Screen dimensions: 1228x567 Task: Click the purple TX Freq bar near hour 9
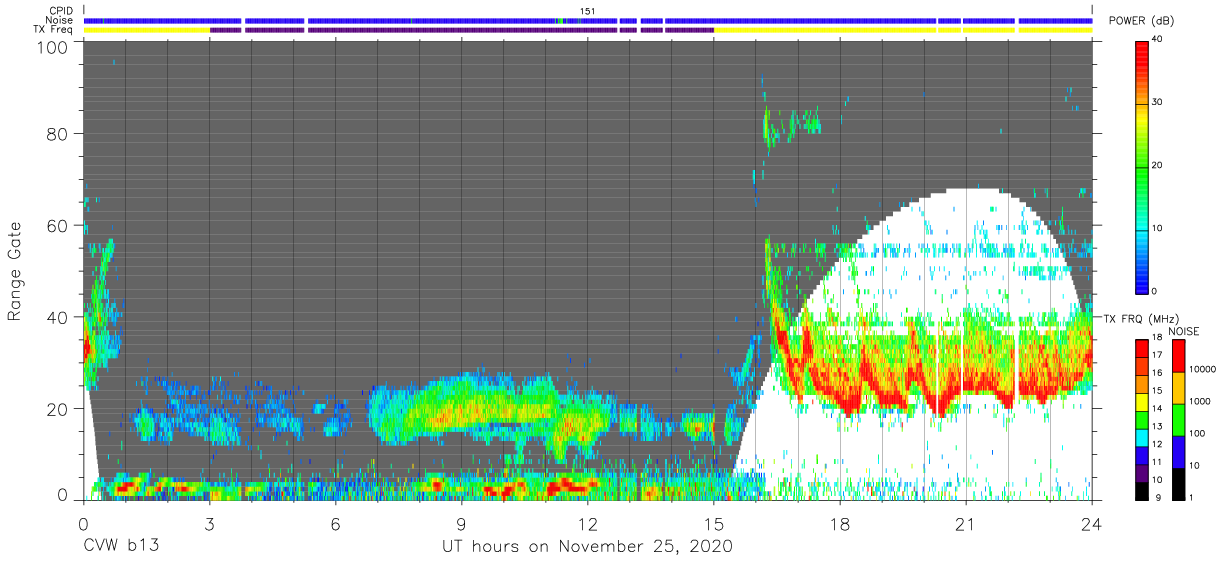pyautogui.click(x=461, y=30)
